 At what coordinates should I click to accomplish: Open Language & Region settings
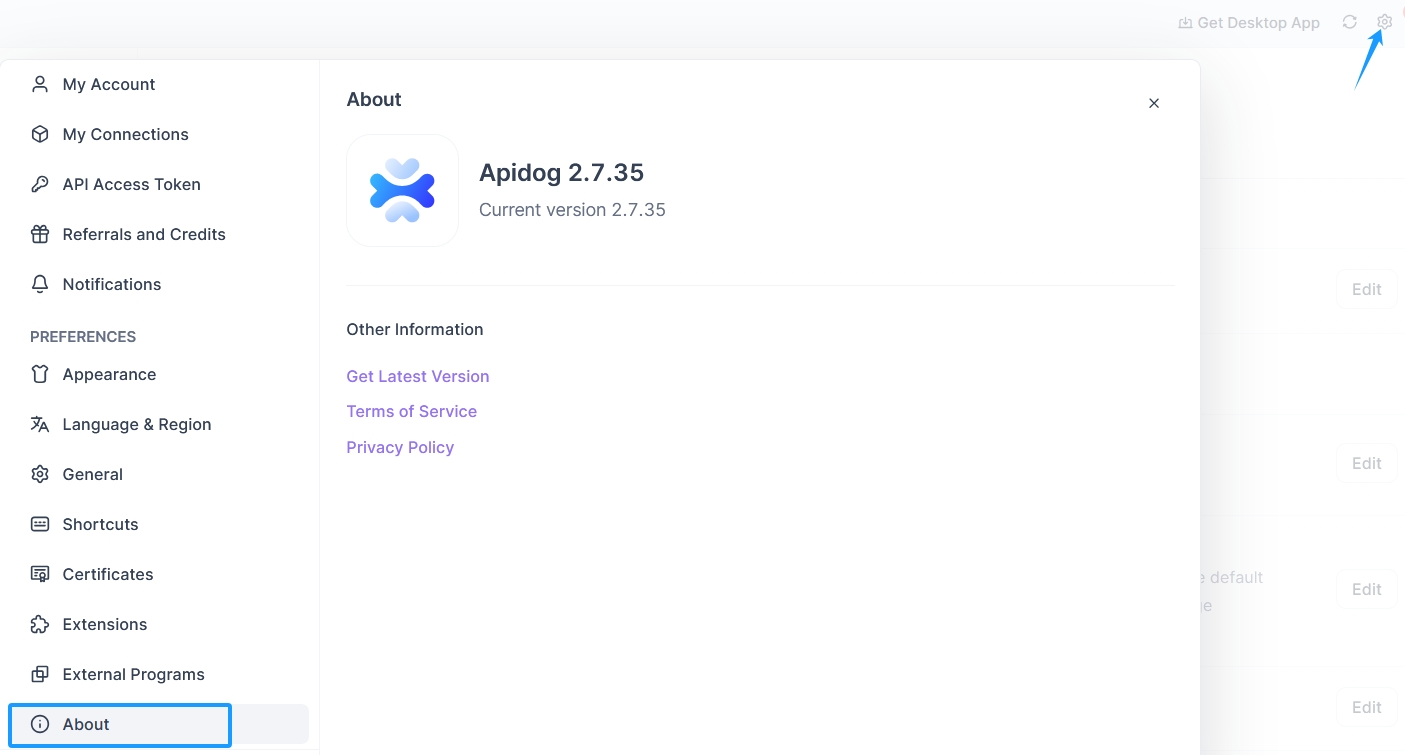pos(136,424)
